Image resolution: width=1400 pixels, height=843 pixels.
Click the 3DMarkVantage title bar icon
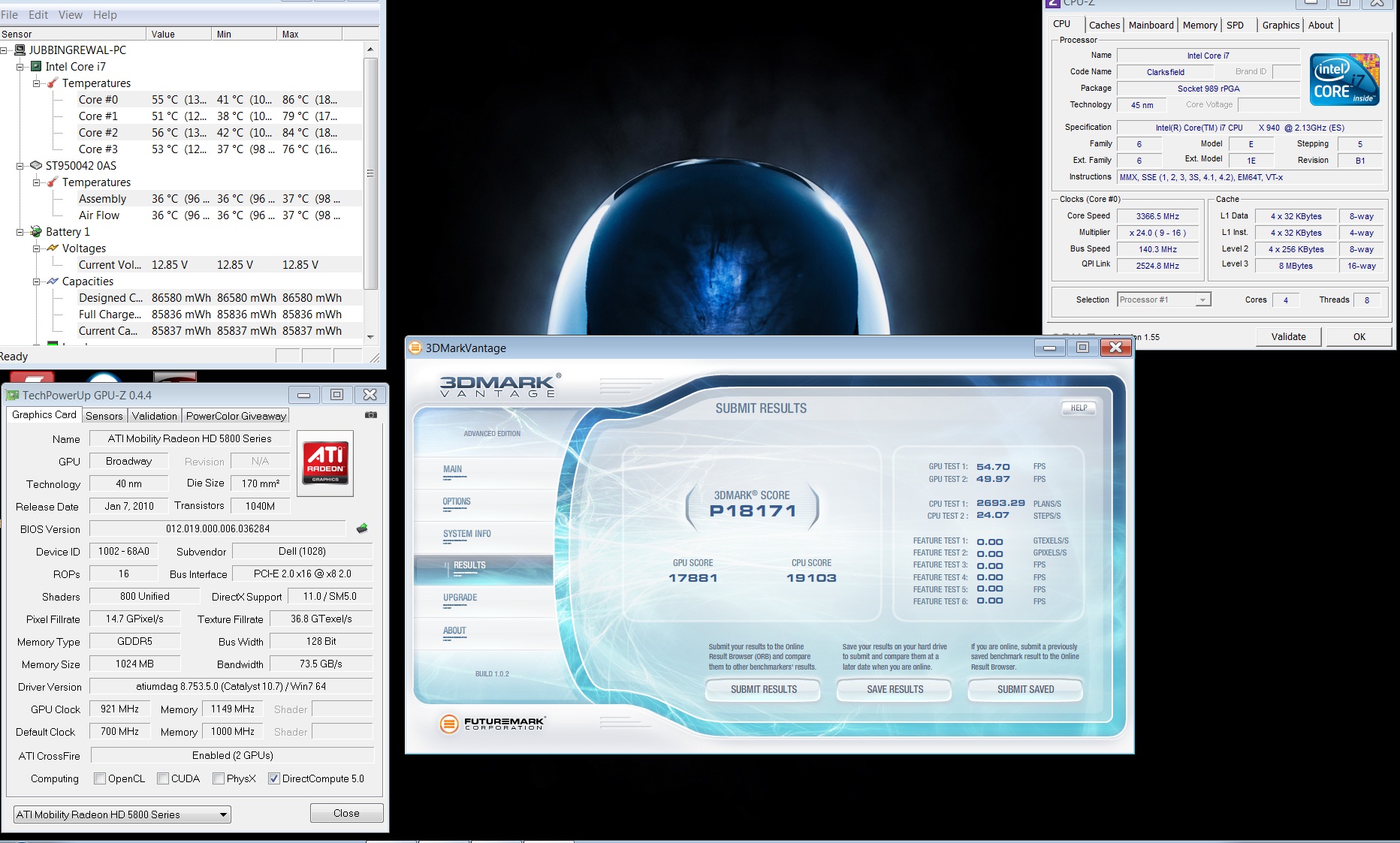point(415,348)
